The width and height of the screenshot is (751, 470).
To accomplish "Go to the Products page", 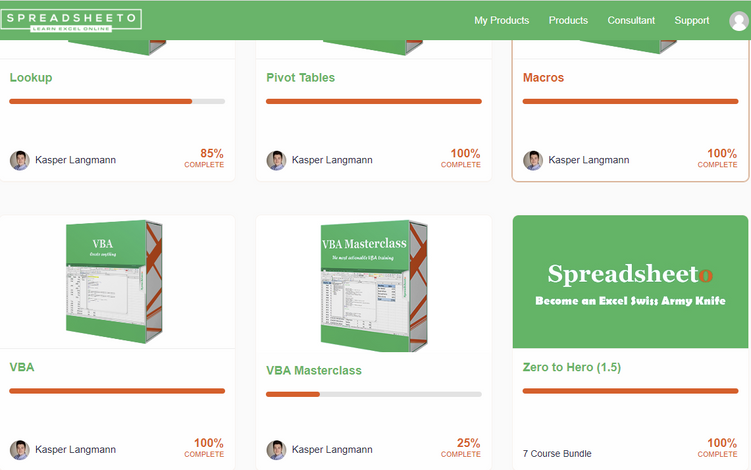I will coord(568,21).
